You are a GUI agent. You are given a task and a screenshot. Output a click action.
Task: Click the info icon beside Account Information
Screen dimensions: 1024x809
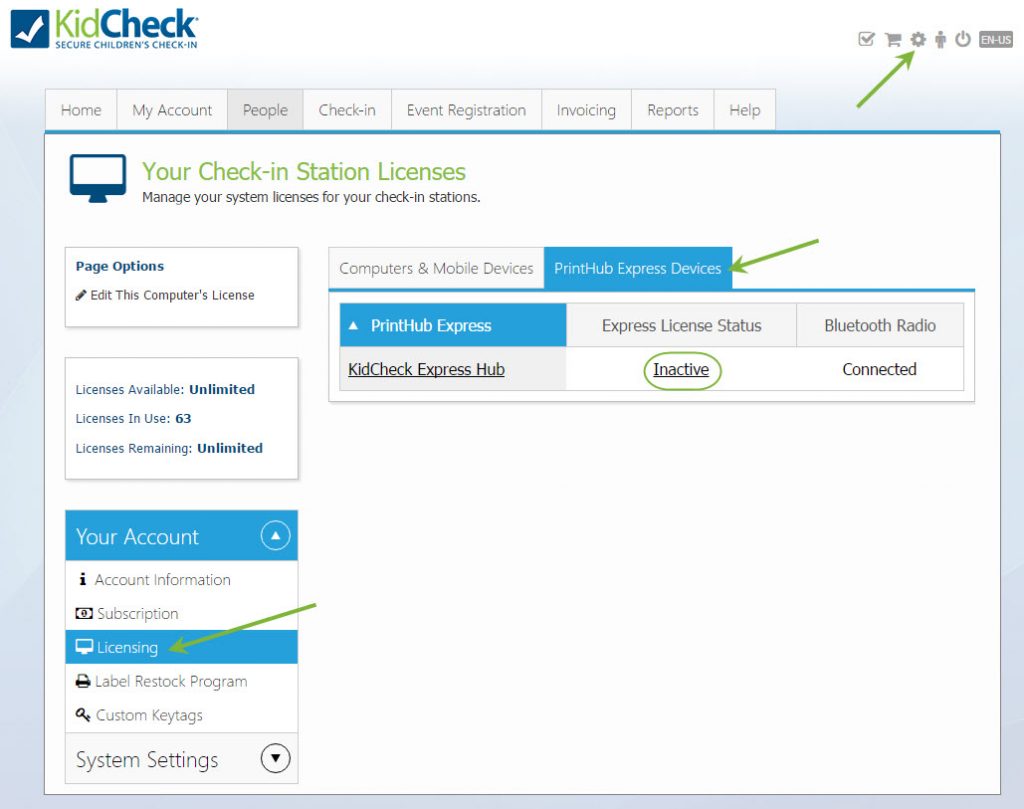click(82, 579)
